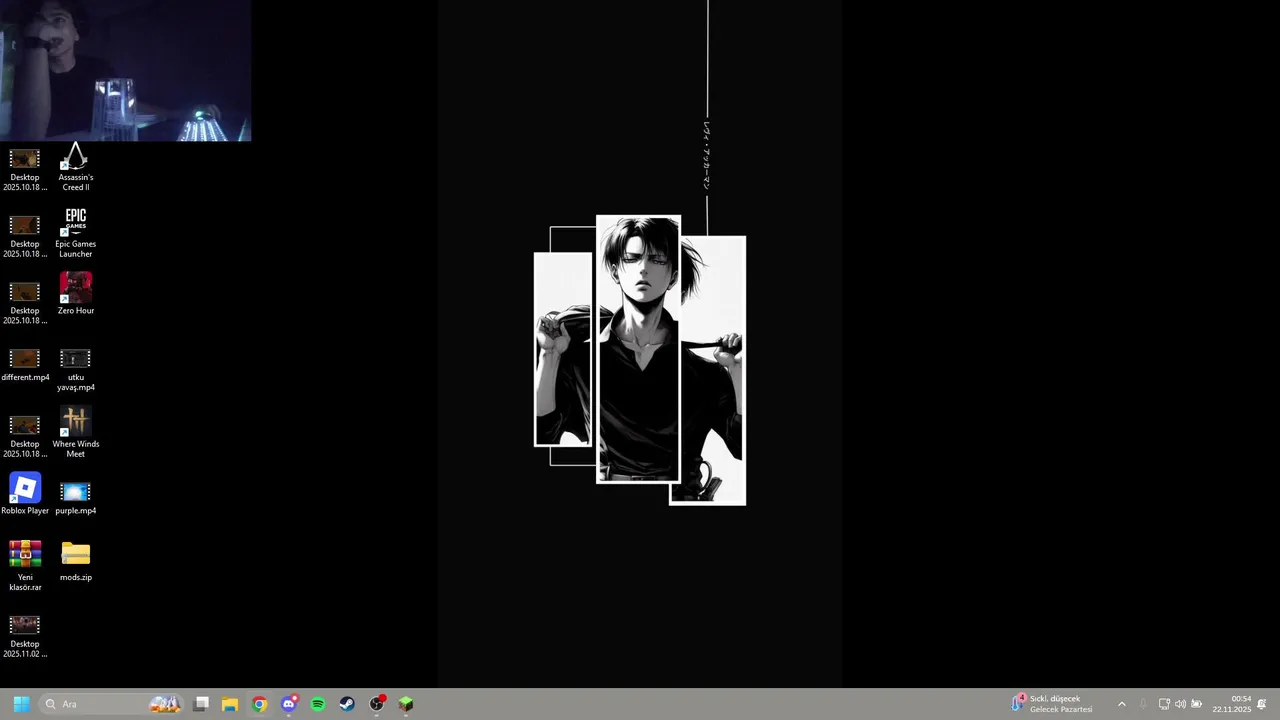Open the clock showing 00:54 22.11.2025
The width and height of the screenshot is (1280, 720).
pyautogui.click(x=1232, y=704)
